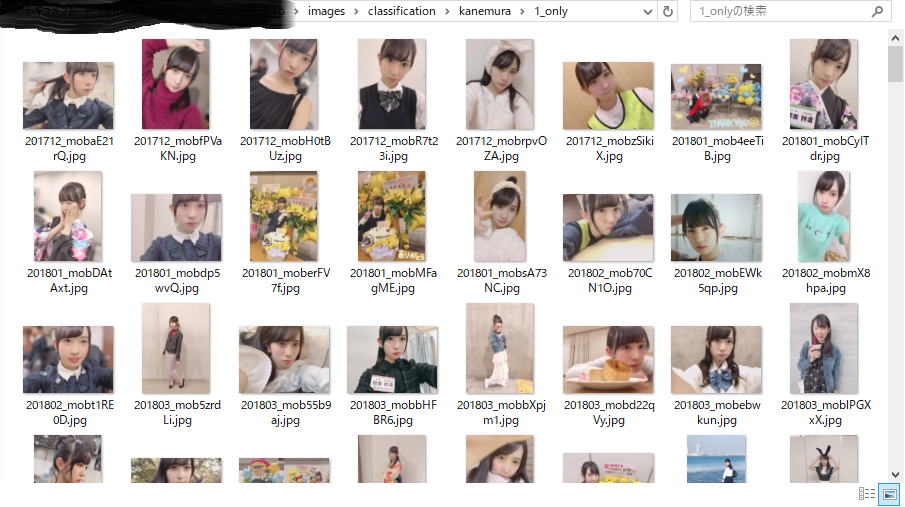
Task: Click filename text 201803_mob5zrdLi.jpg
Action: tap(177, 412)
